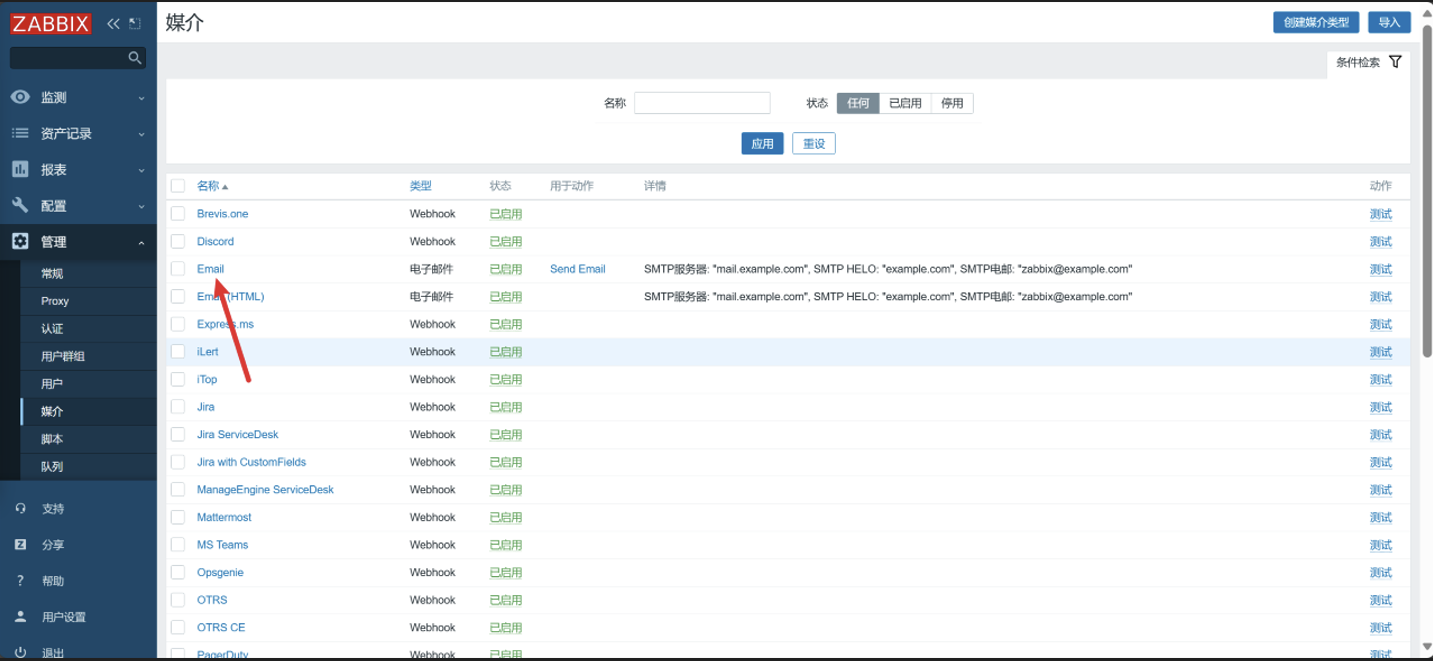Viewport: 1433px width, 661px height.
Task: Select the 已启用 status filter option
Action: [x=905, y=103]
